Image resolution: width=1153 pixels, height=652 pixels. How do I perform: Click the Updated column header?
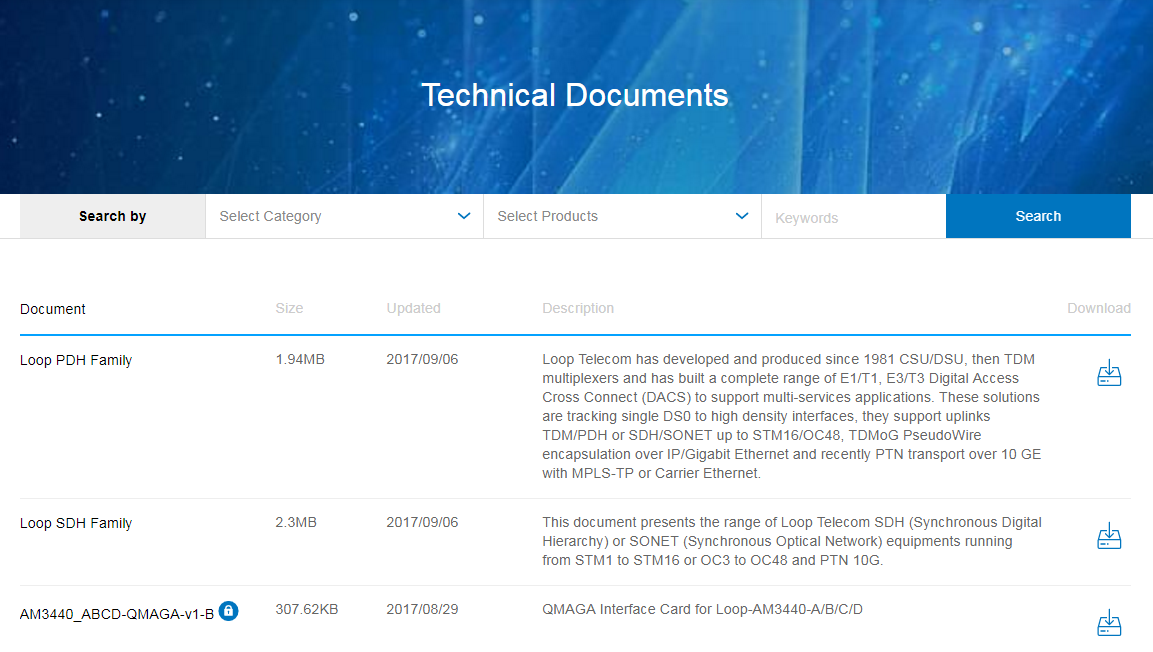[413, 309]
